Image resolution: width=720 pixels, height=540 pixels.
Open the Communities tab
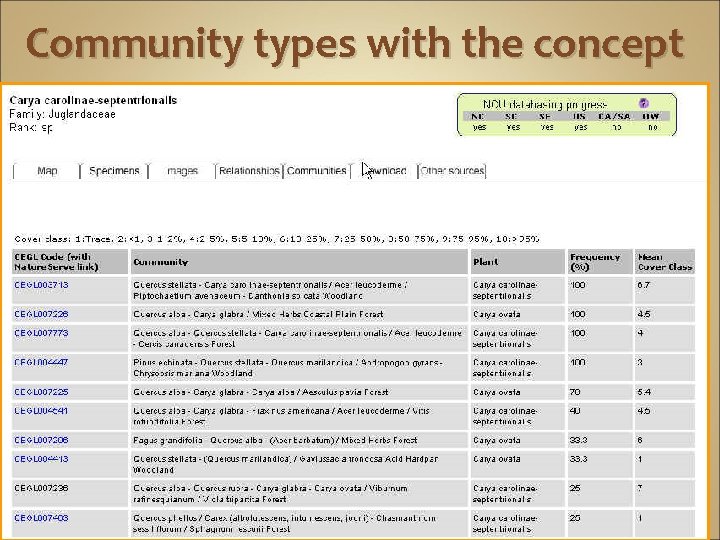316,171
